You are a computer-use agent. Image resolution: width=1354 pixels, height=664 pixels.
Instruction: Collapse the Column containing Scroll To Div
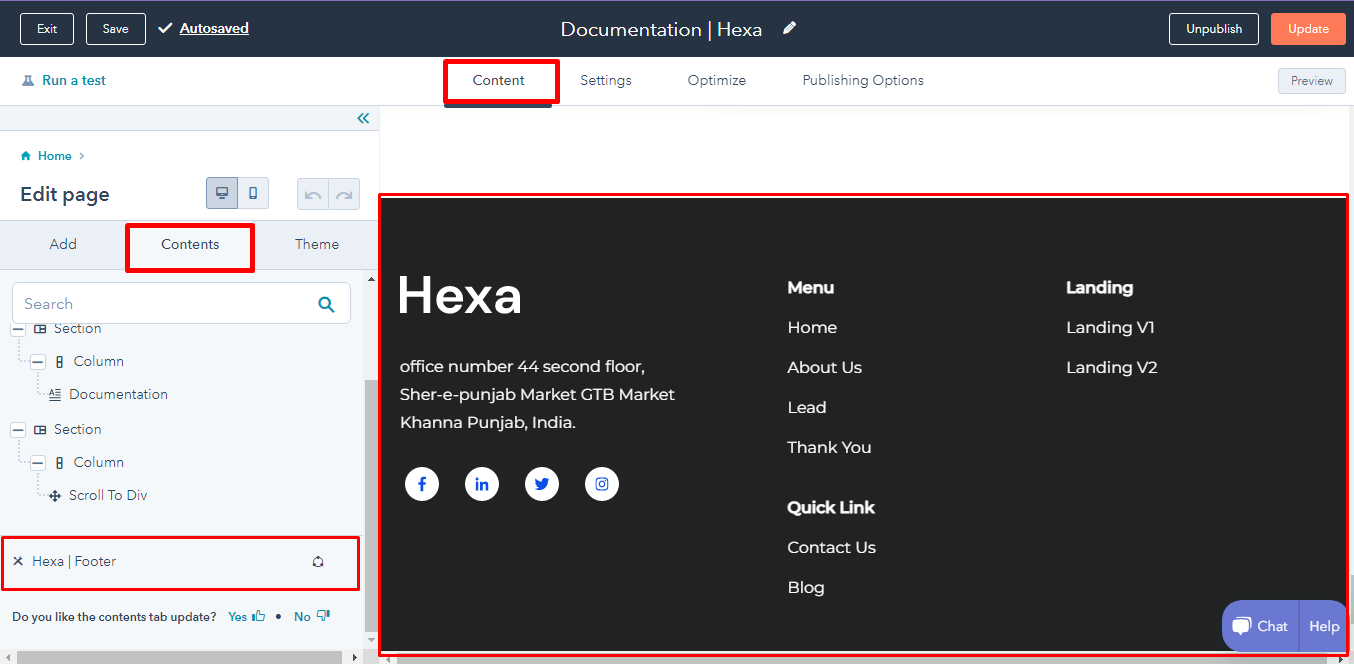click(x=38, y=462)
